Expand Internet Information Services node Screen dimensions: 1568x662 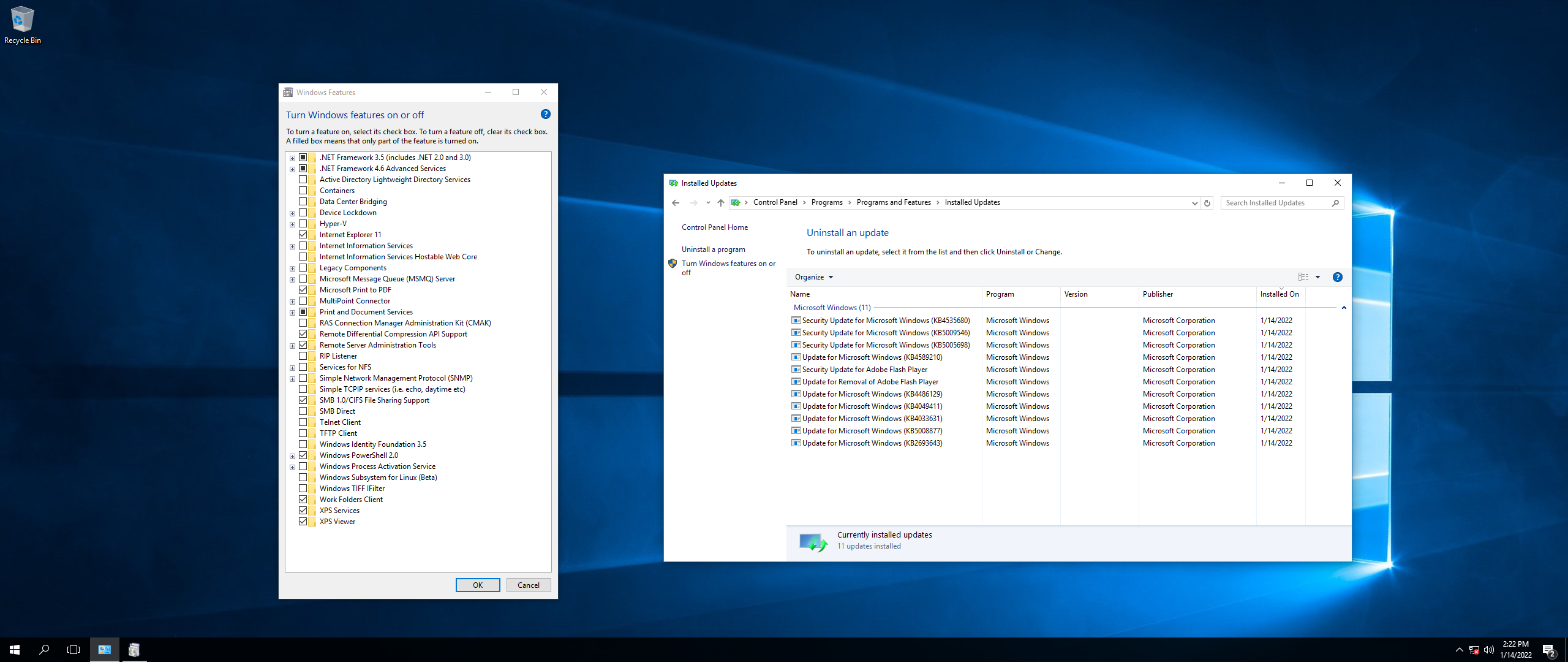(292, 246)
